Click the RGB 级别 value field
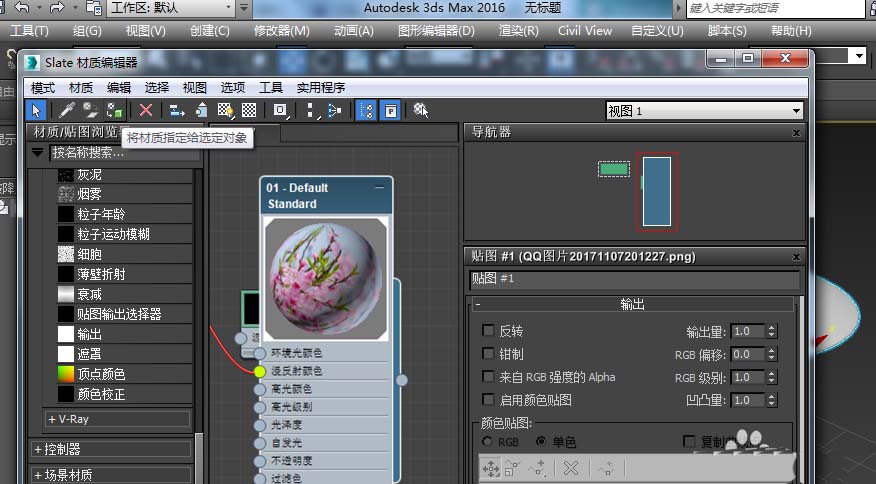Image resolution: width=876 pixels, height=484 pixels. point(748,377)
